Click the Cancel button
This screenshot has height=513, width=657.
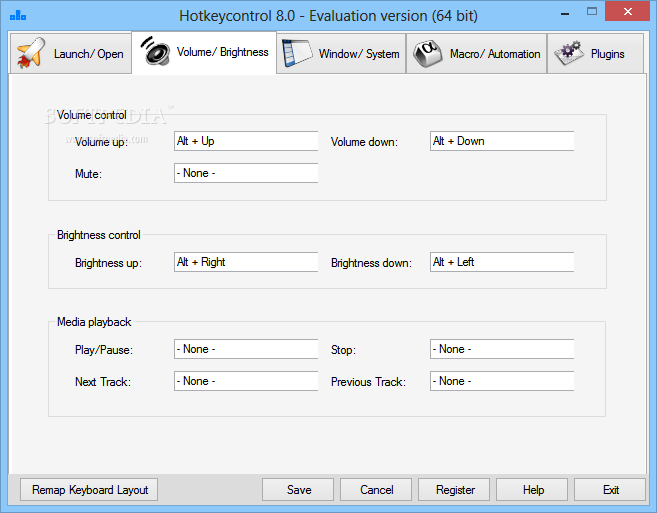click(x=376, y=490)
